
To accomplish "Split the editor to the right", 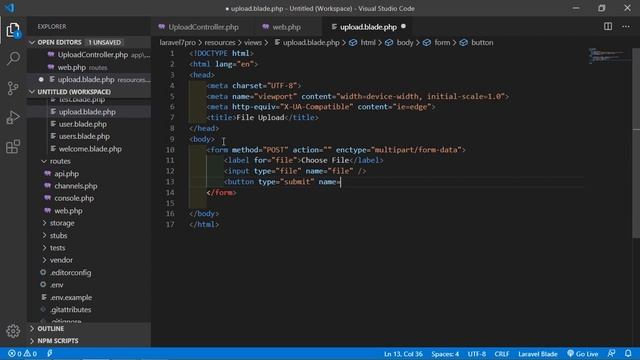I will click(608, 27).
